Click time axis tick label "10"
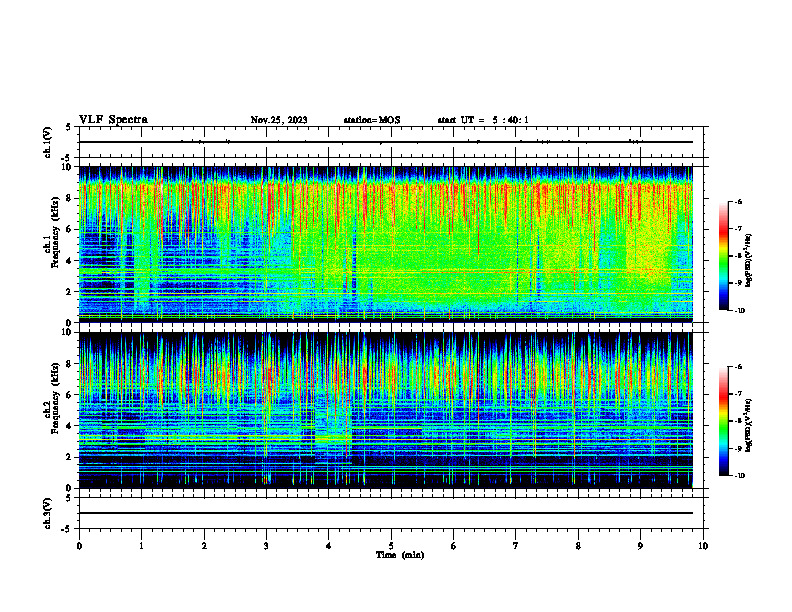Screen dimensions: 792x612 (703, 546)
